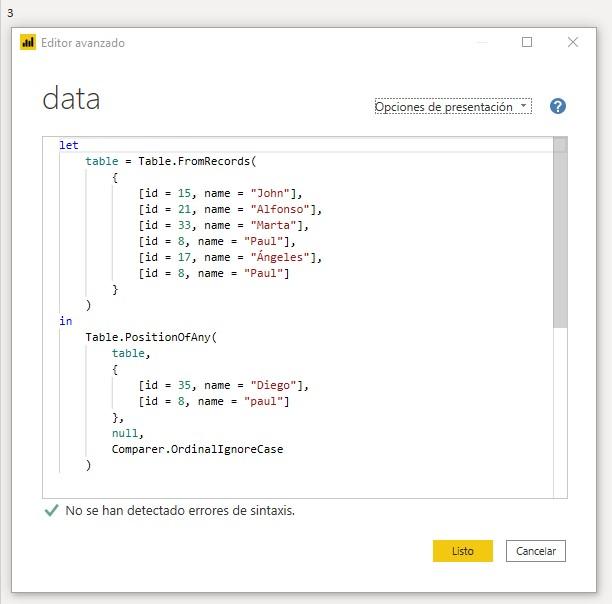Click the "Diego" record line in code
The width and height of the screenshot is (612, 604).
tap(224, 385)
